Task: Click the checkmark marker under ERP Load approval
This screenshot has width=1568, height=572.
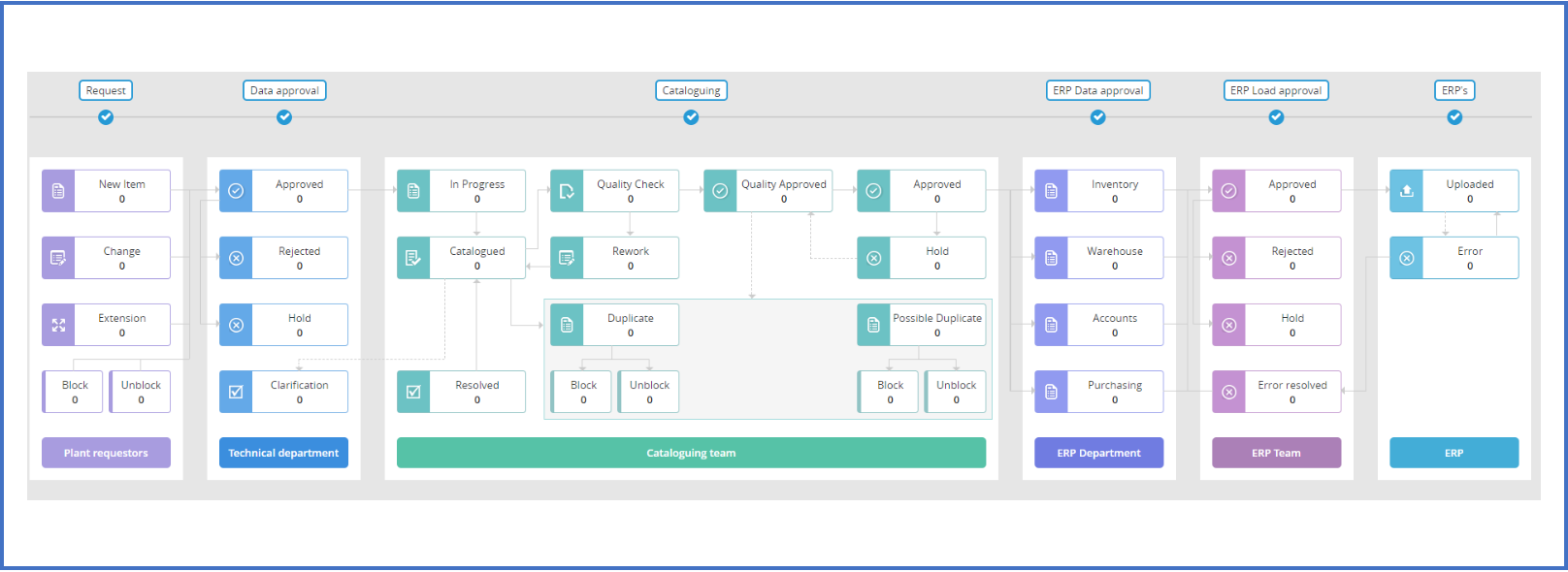Action: (x=1276, y=117)
